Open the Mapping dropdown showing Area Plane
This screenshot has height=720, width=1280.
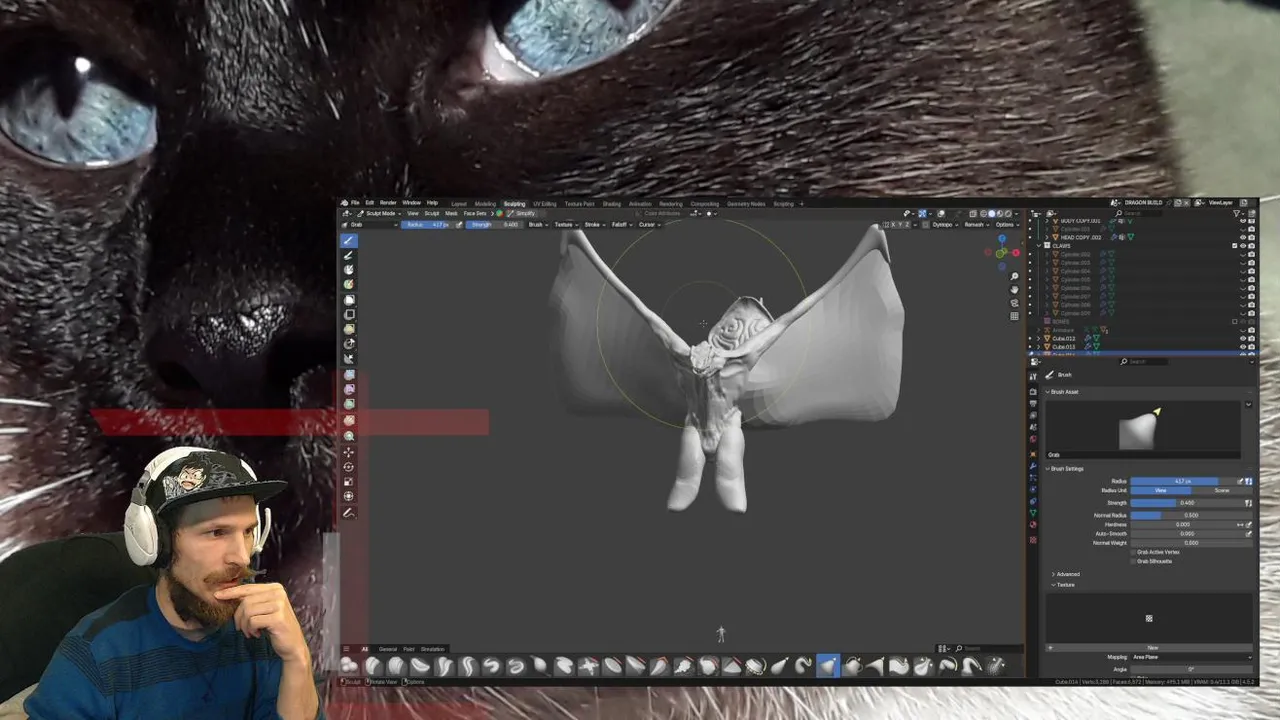pyautogui.click(x=1191, y=657)
